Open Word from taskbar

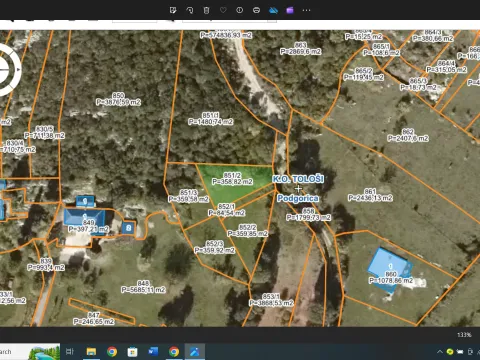[153, 351]
